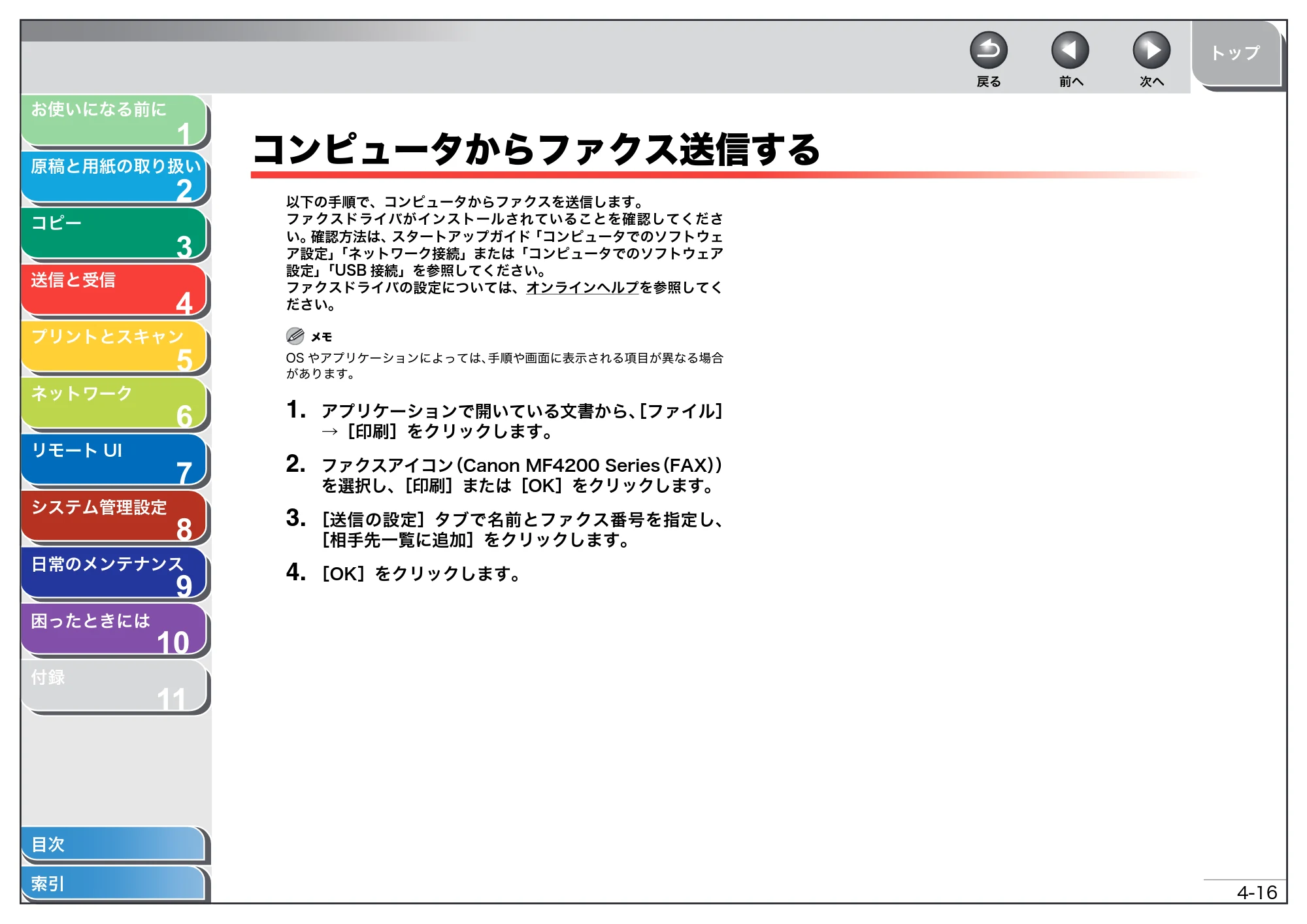Click step 4 text [OK] をクリックします

422,574
